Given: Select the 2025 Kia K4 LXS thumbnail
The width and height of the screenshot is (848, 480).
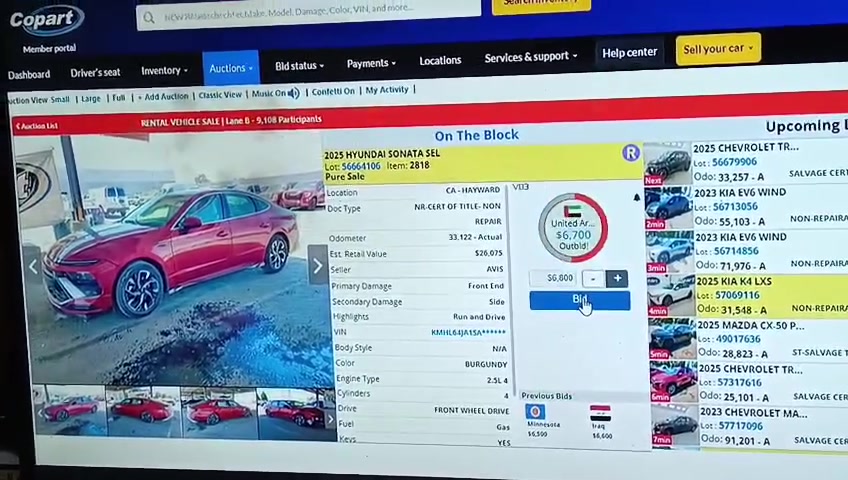Looking at the screenshot, I should click(x=671, y=296).
